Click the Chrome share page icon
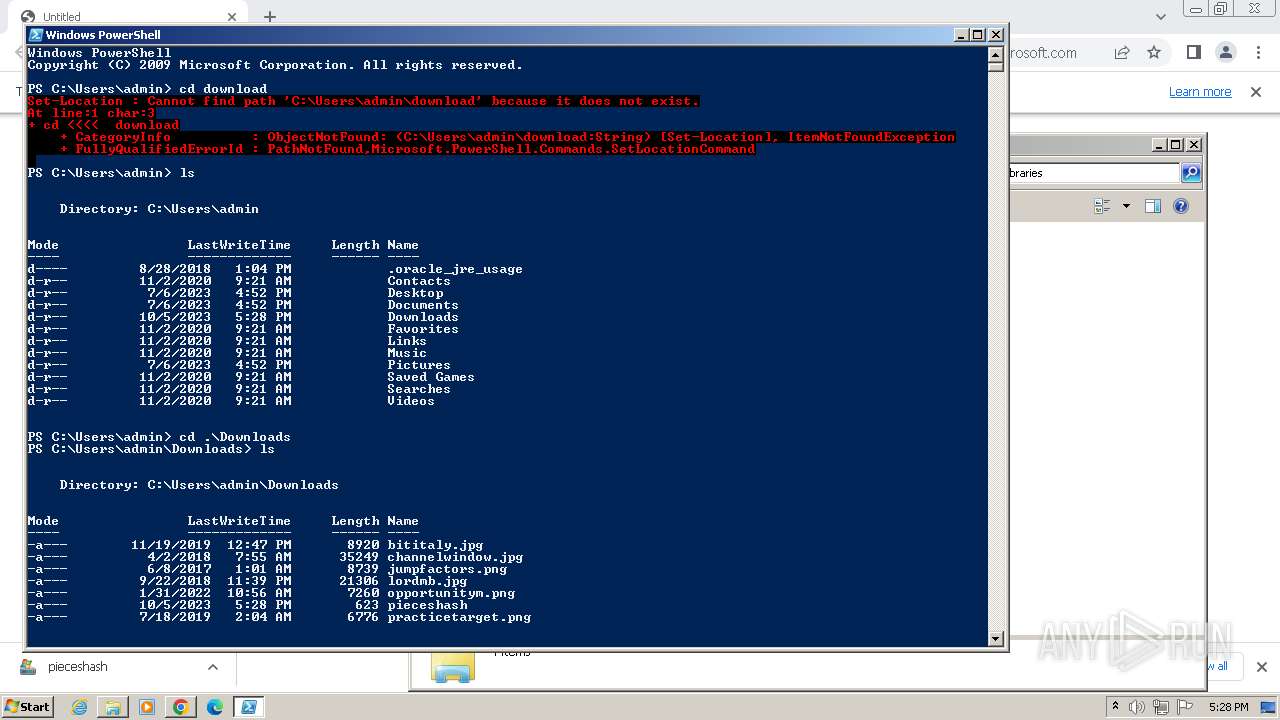The height and width of the screenshot is (720, 1280). 1122,53
